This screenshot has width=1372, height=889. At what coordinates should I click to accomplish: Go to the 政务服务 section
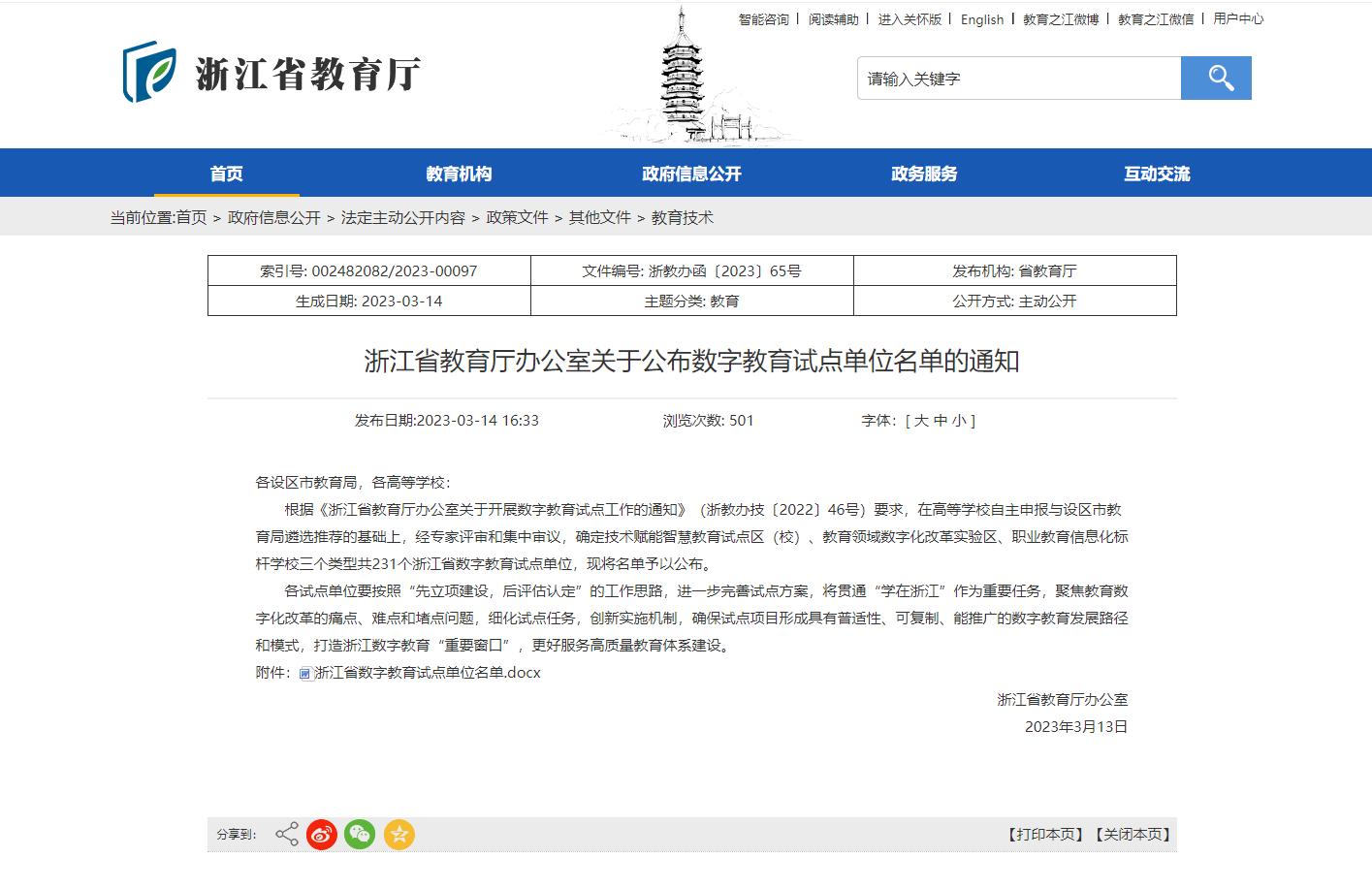point(924,174)
